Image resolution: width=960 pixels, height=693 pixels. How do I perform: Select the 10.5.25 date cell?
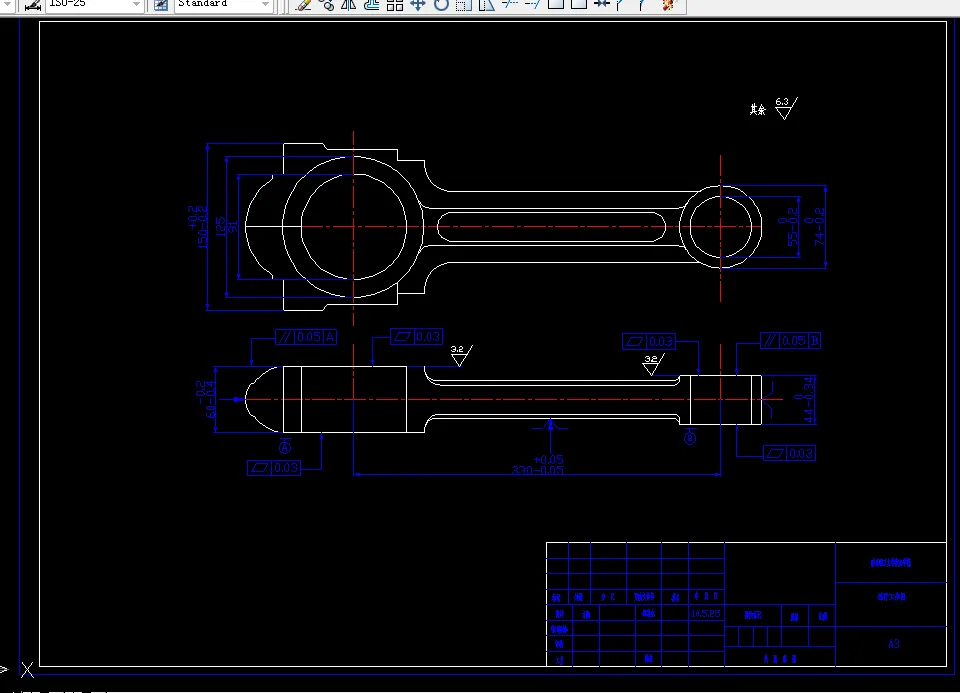(706, 613)
